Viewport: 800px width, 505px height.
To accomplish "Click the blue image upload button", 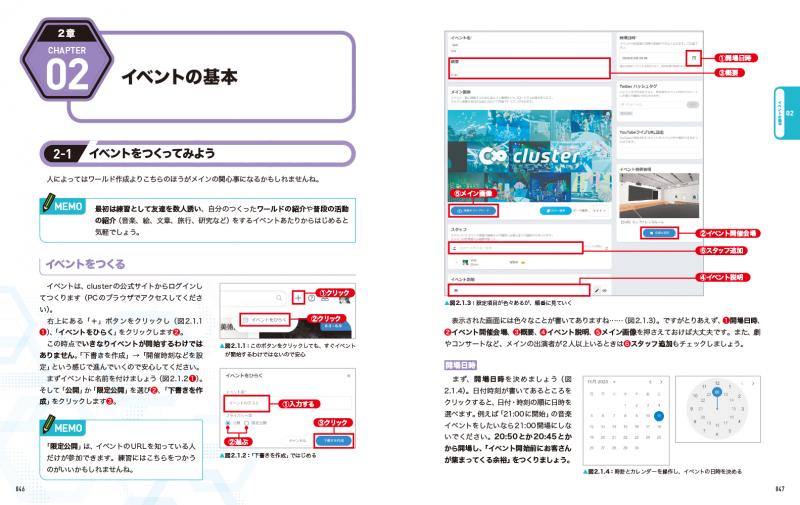I will click(x=473, y=210).
